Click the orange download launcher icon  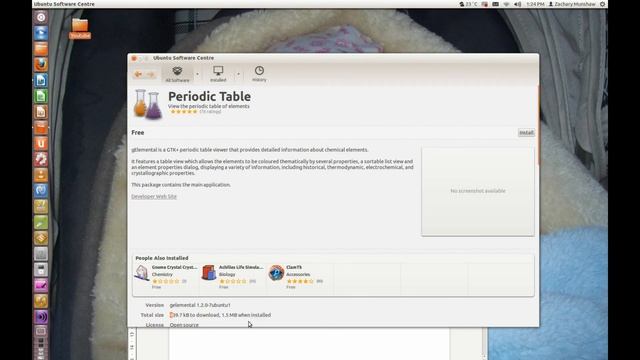click(x=41, y=175)
